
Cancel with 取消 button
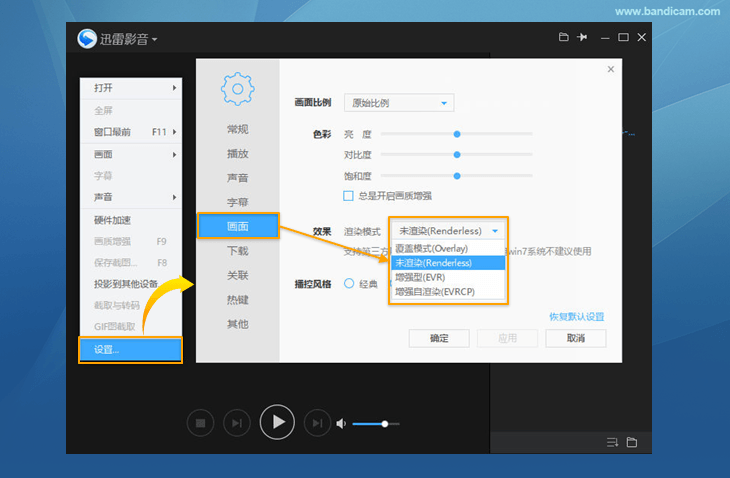[x=576, y=338]
